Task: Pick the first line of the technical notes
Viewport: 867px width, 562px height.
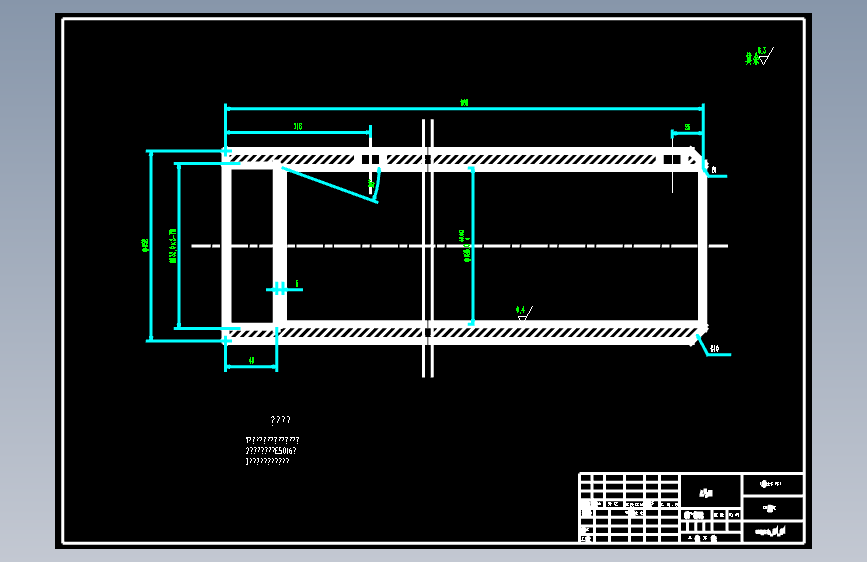Action: coord(273,440)
